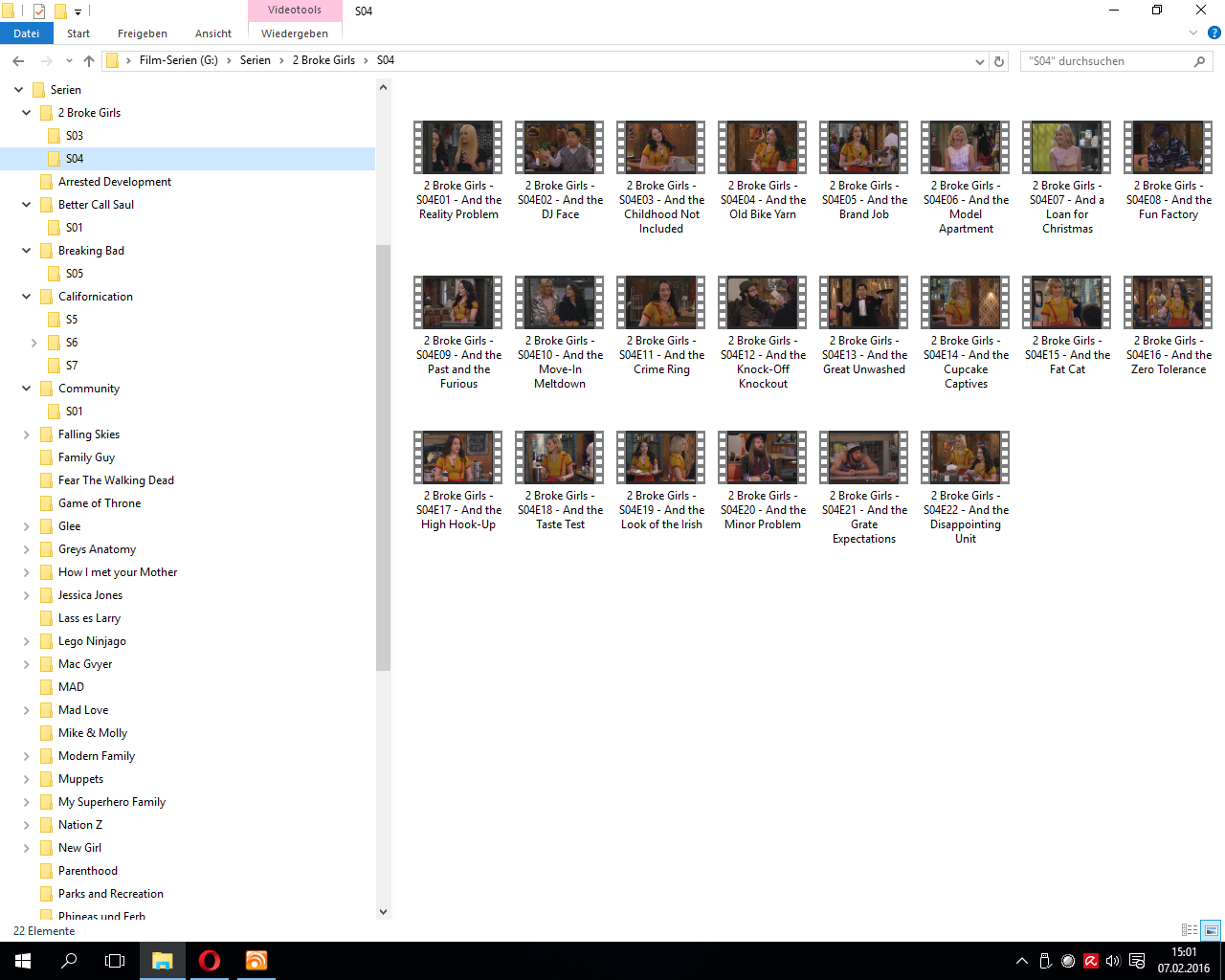Click the navigation pane scrollbar thumb

[x=383, y=457]
